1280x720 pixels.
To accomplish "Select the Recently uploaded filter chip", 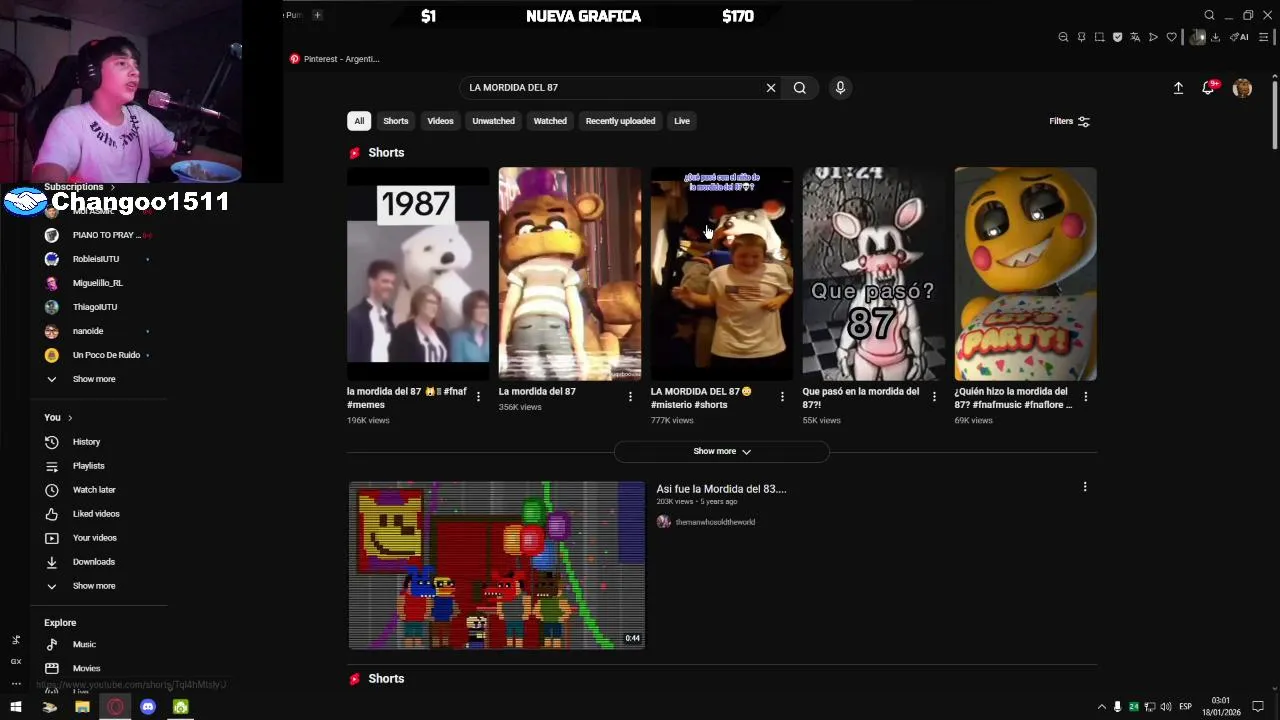I will pyautogui.click(x=621, y=121).
